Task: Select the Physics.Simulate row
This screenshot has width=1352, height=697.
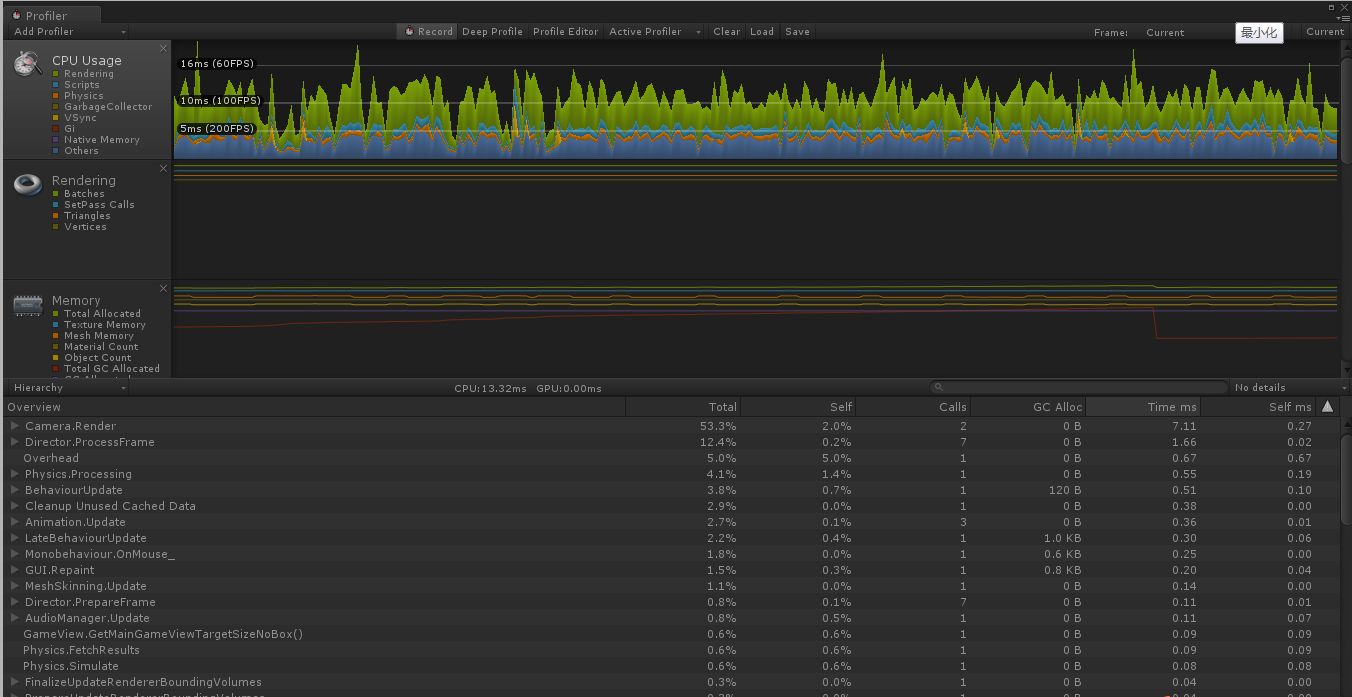Action: (x=670, y=666)
